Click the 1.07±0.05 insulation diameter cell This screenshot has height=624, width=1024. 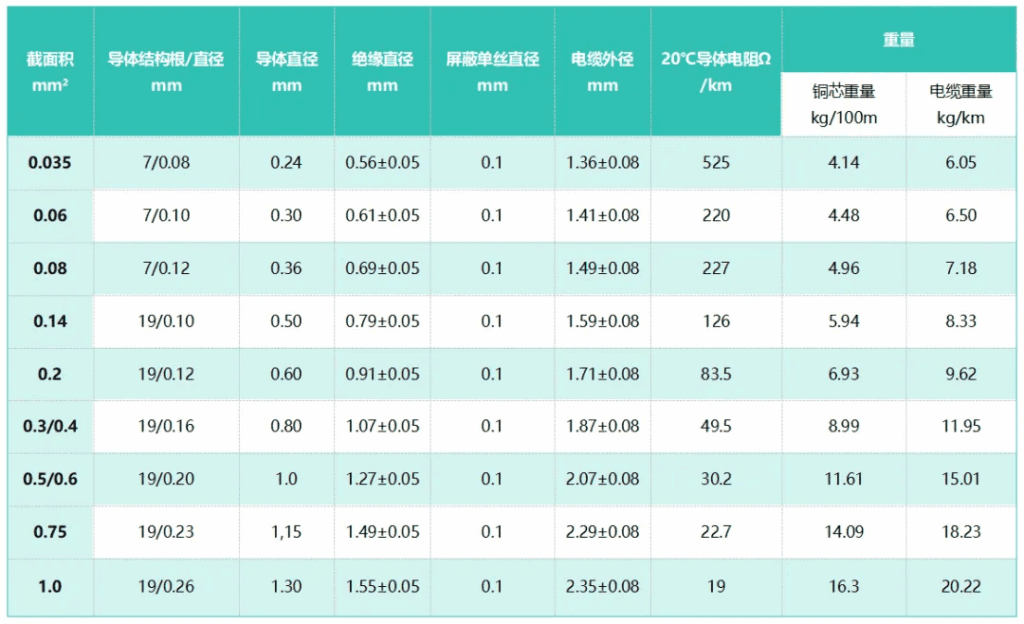(382, 427)
